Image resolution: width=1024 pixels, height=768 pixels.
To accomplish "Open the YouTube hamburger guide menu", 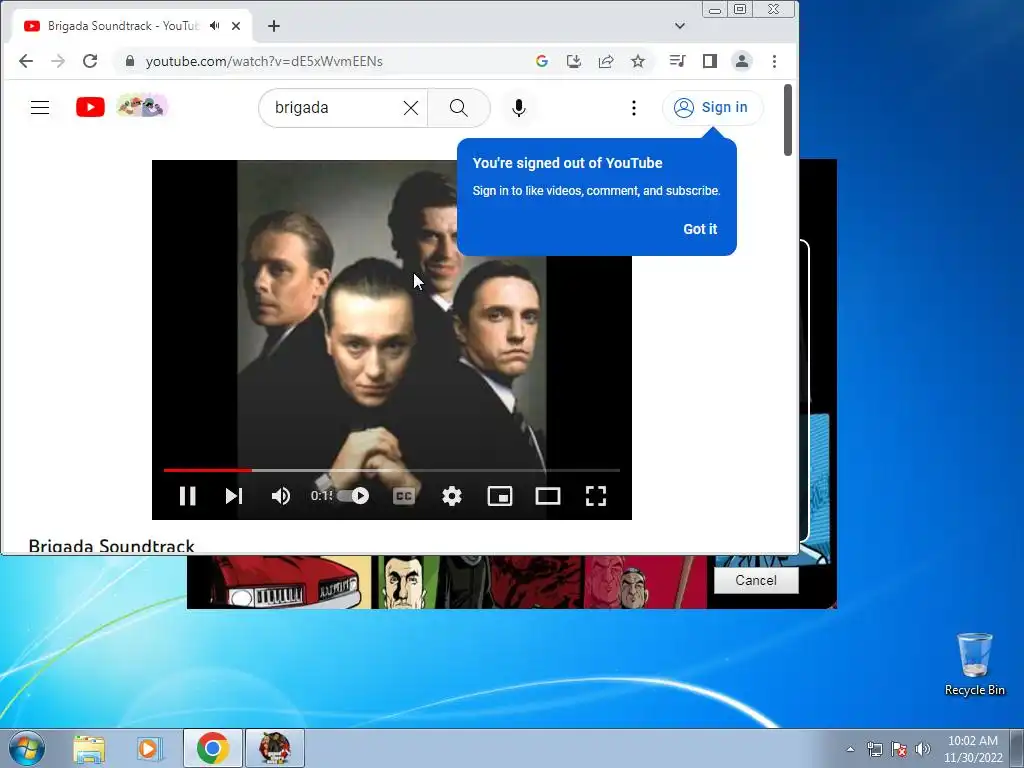I will (x=40, y=107).
